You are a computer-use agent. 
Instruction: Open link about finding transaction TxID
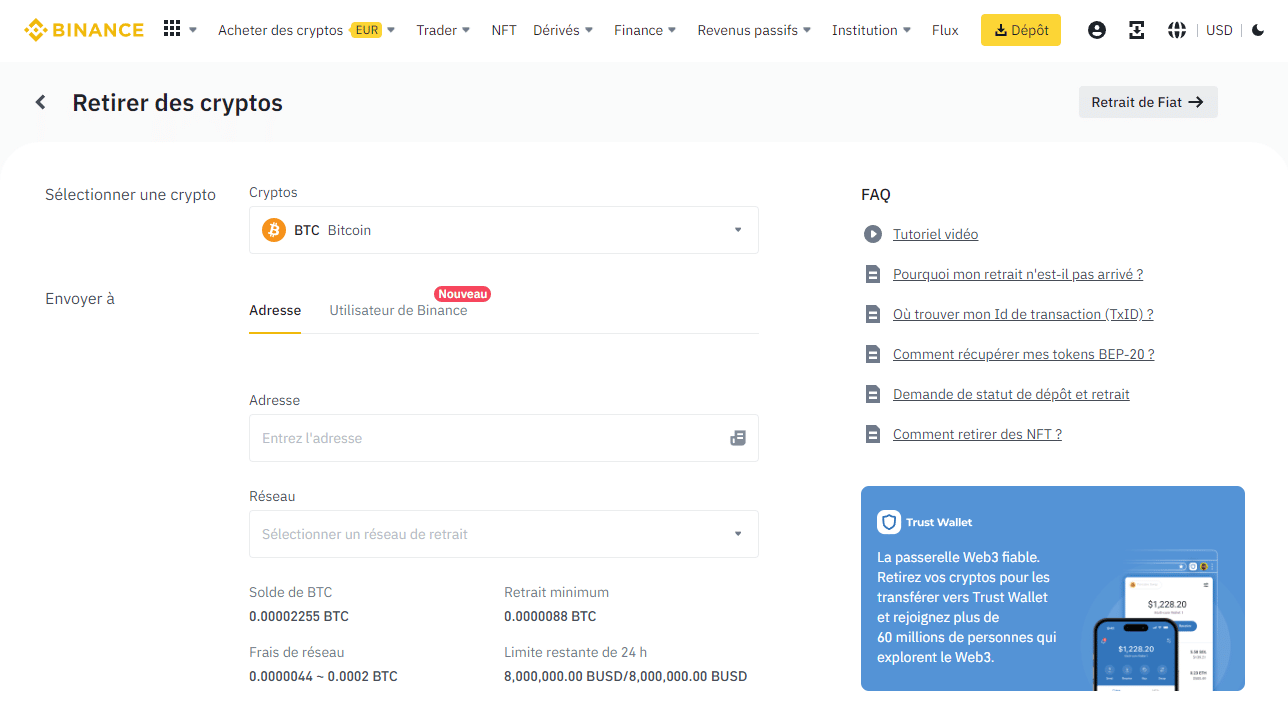pyautogui.click(x=1023, y=314)
